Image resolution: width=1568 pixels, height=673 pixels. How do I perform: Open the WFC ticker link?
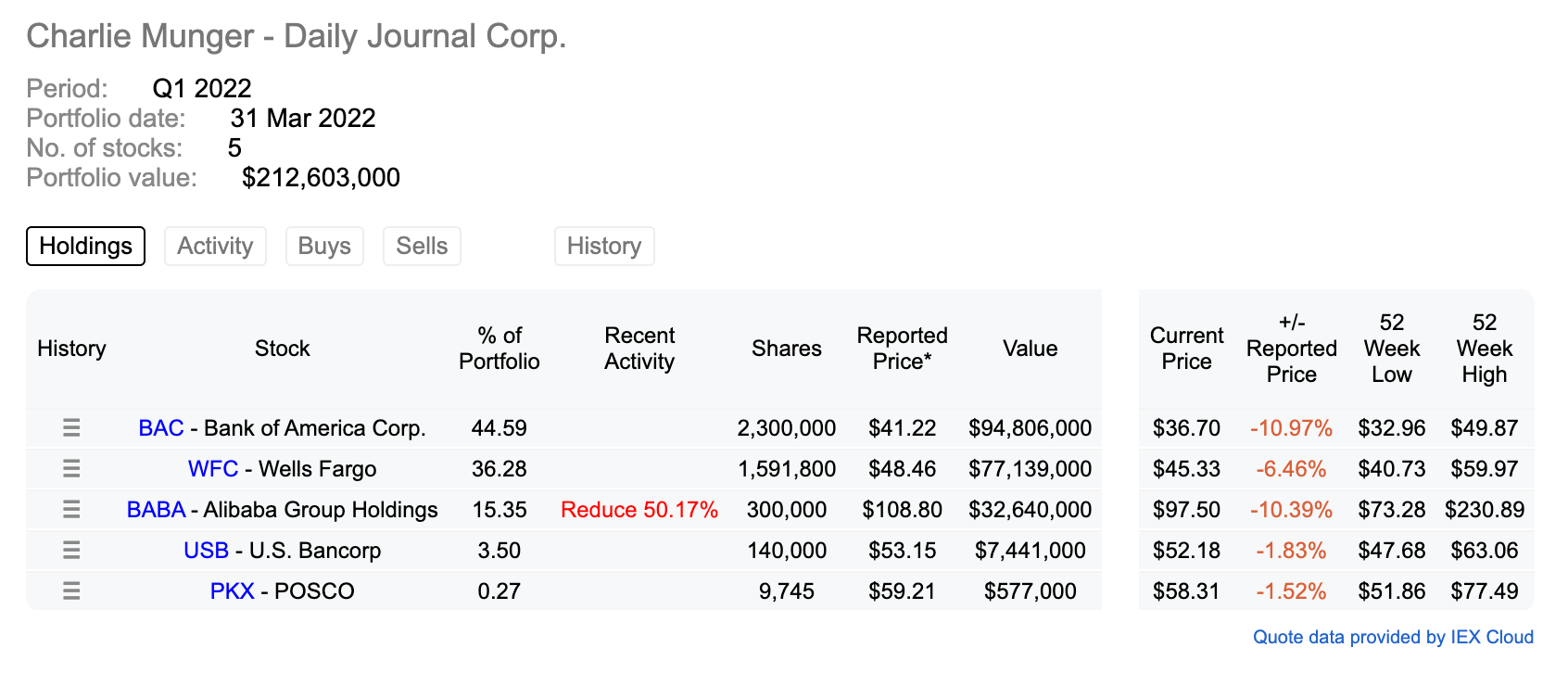[213, 469]
